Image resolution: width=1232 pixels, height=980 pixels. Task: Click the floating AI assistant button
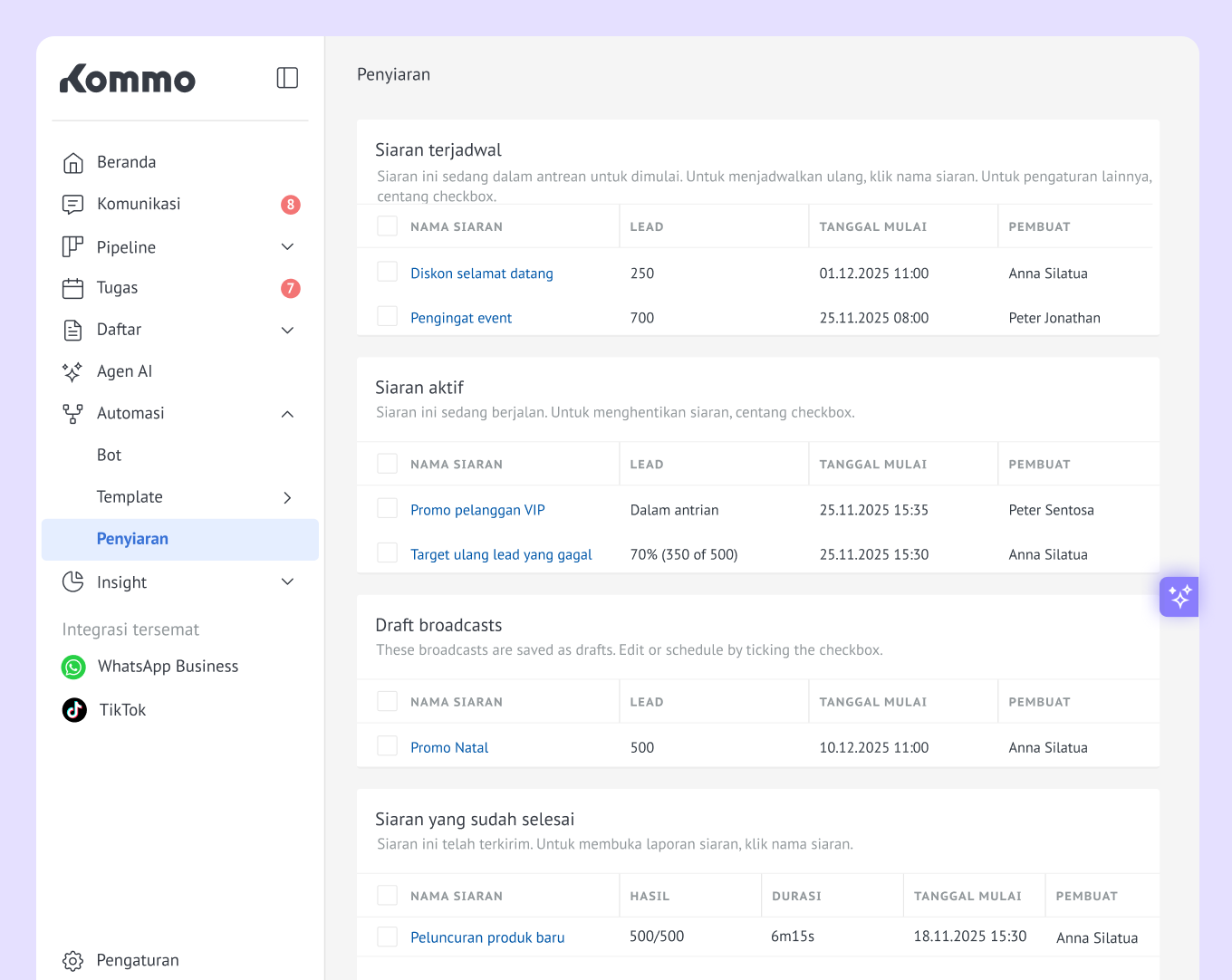pos(1179,597)
